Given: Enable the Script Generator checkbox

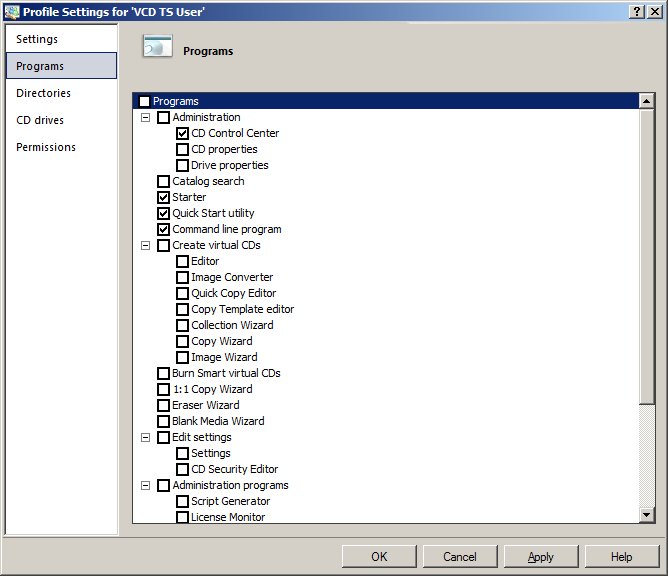Looking at the screenshot, I should click(183, 501).
